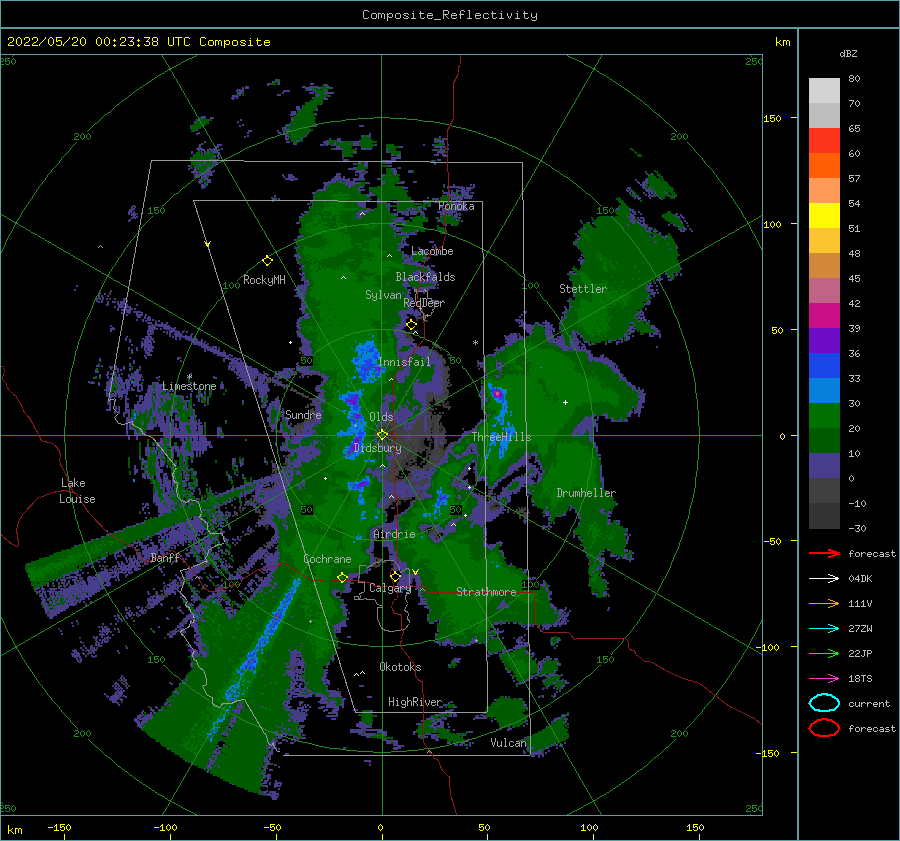
Task: Click the Composite_Reflectivity title
Action: point(449,15)
